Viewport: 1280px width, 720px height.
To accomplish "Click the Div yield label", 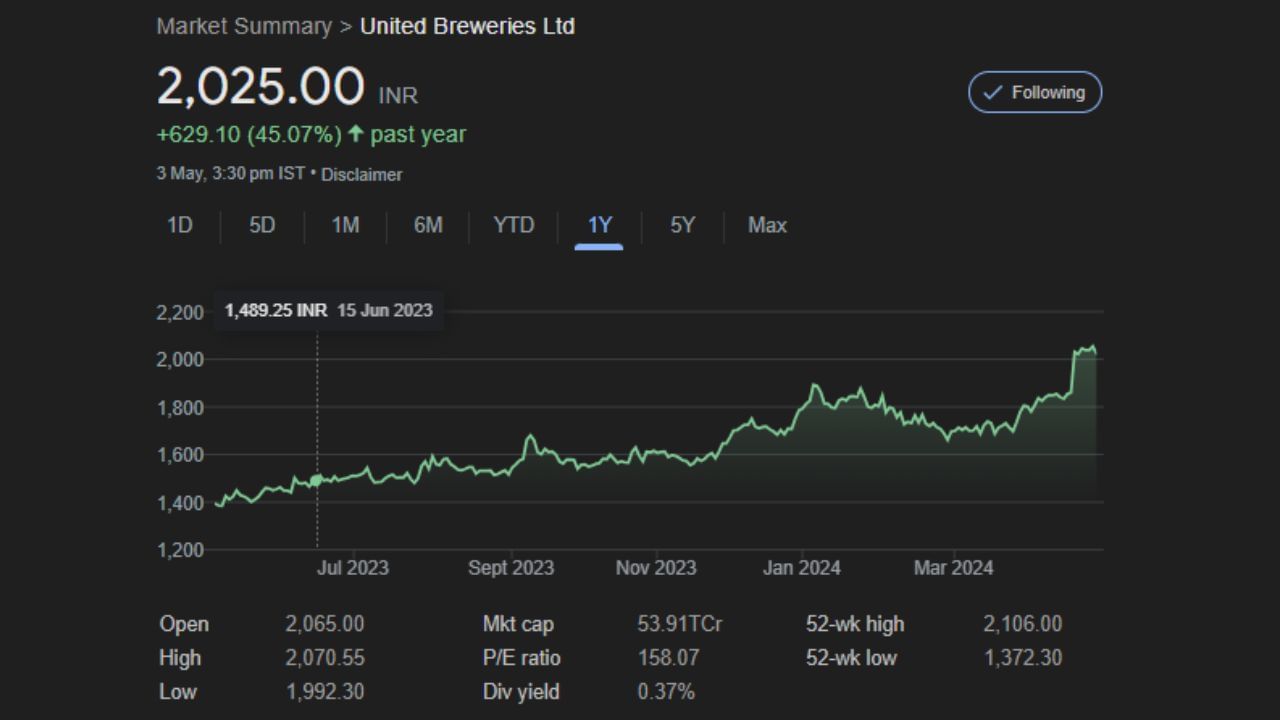I will coord(521,692).
